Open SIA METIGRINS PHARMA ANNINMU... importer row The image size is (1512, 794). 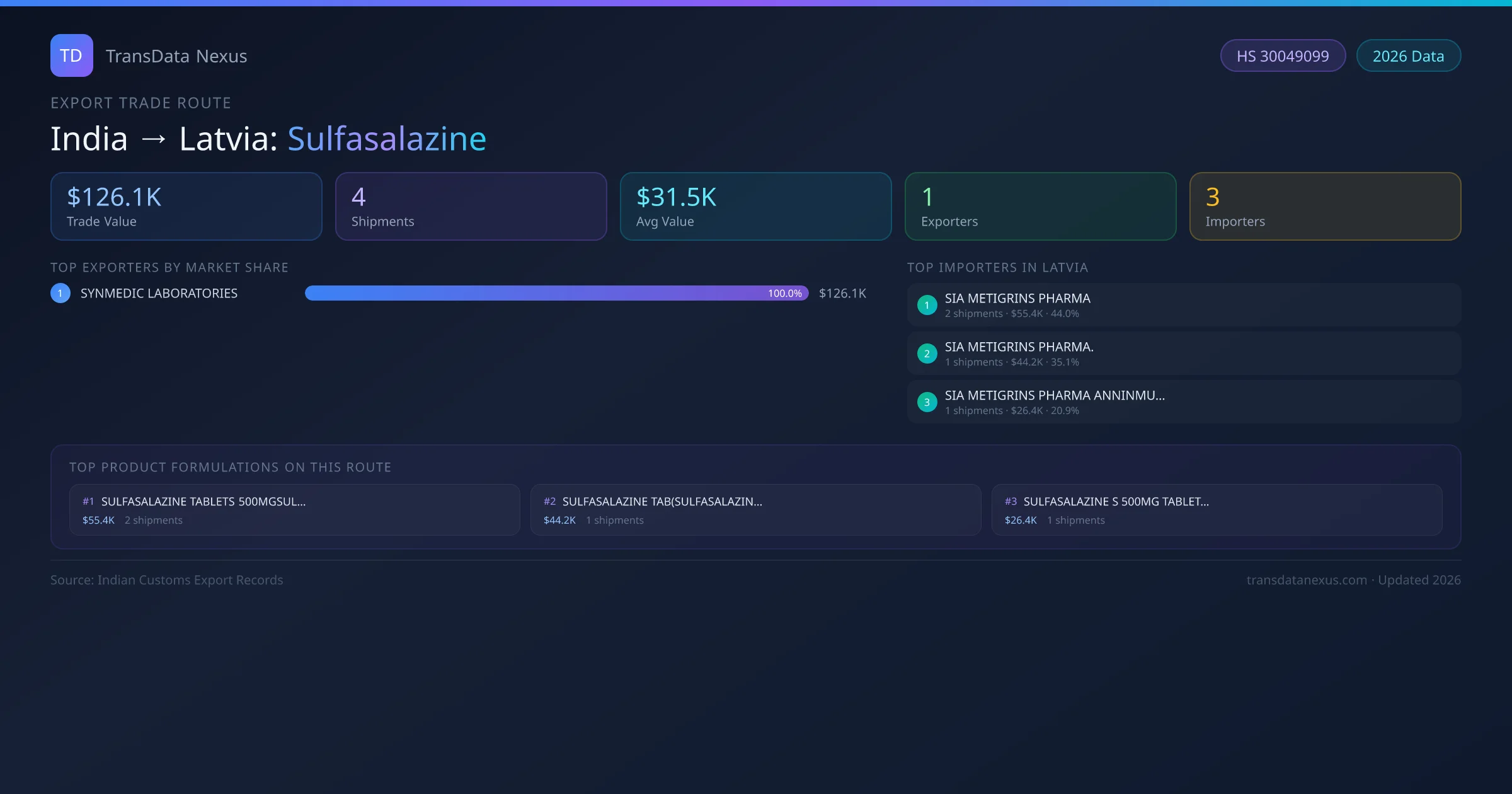(x=1183, y=402)
